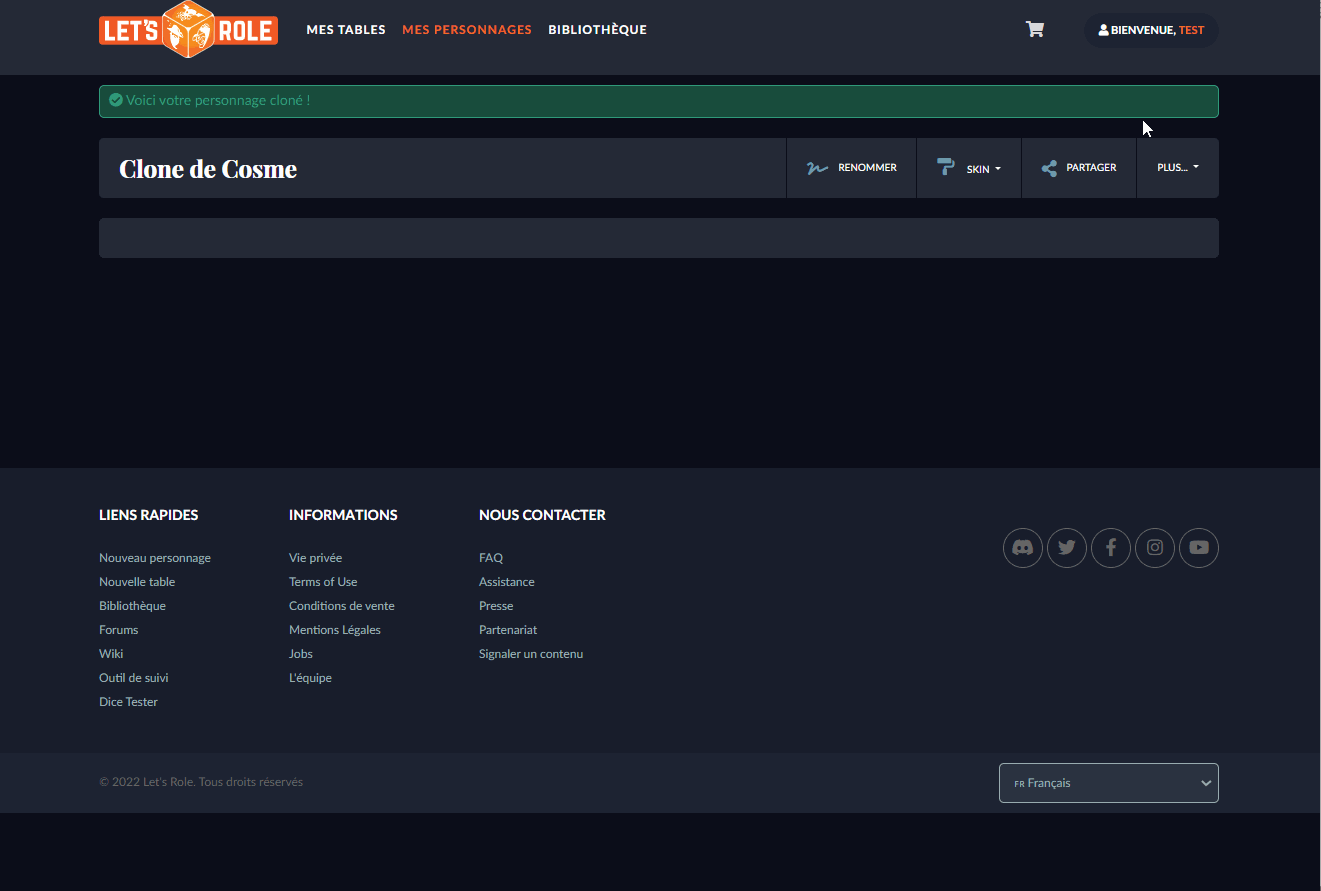Screen dimensions: 1321x891
Task: Expand the Skin dropdown
Action: point(968,168)
